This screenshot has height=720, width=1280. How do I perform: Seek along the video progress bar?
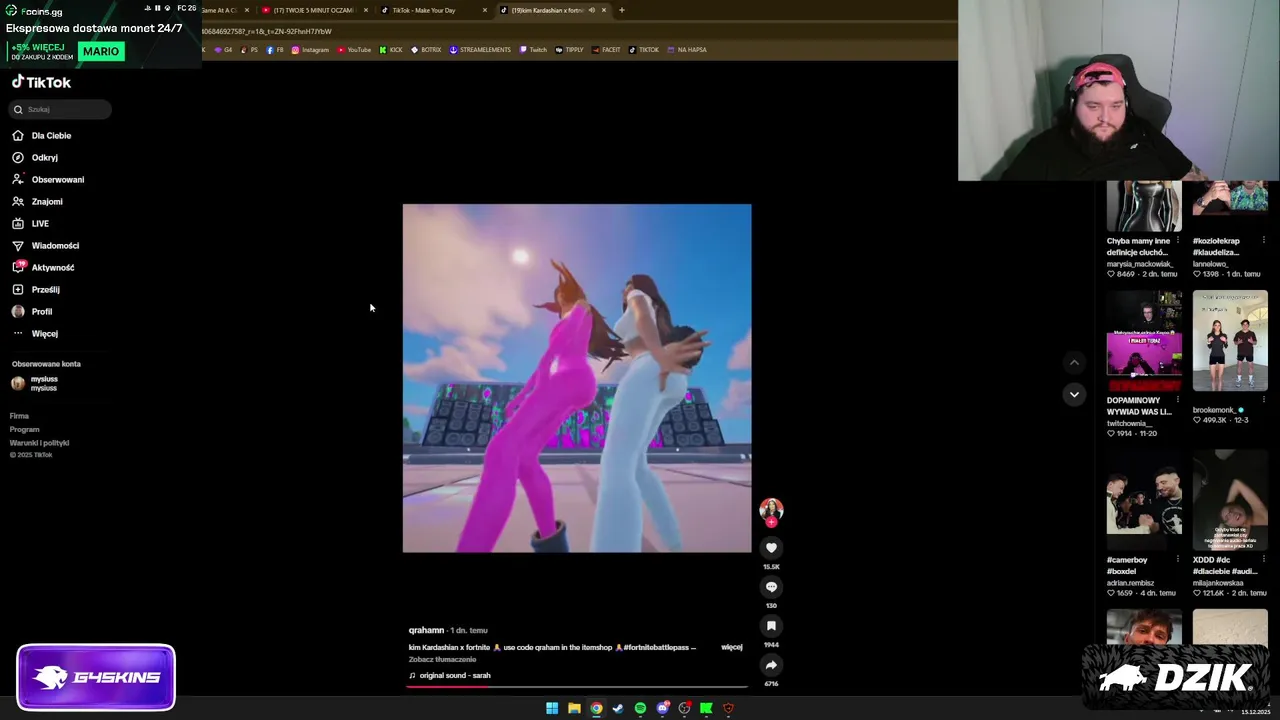click(x=577, y=687)
